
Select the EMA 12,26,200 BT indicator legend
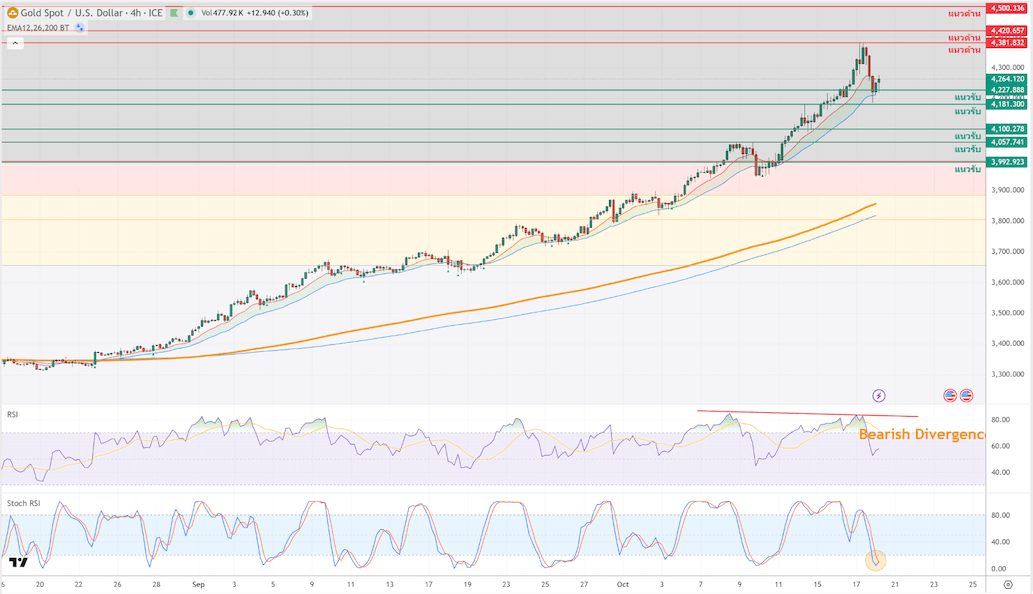[38, 28]
